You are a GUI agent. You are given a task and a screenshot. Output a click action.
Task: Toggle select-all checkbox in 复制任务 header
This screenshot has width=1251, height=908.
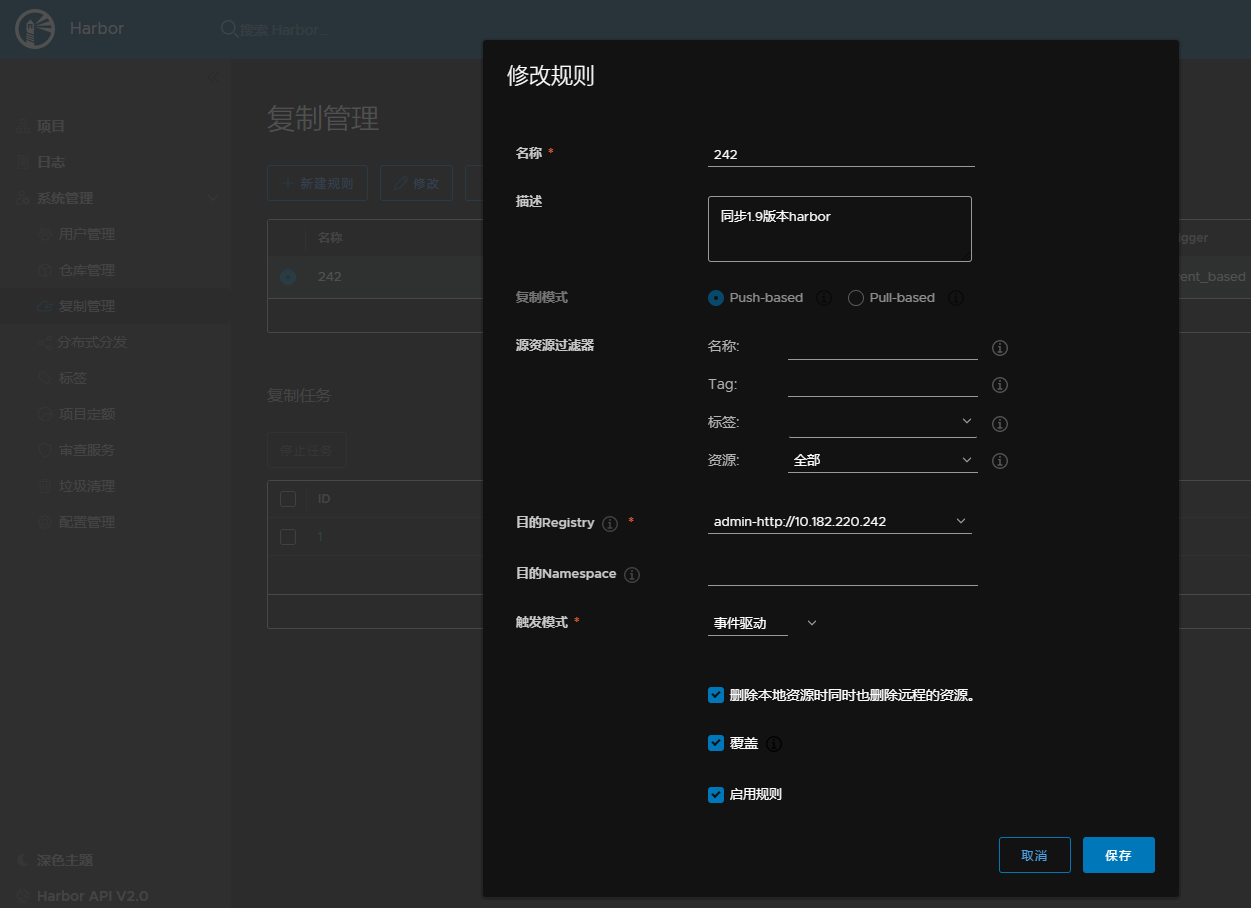coord(288,499)
